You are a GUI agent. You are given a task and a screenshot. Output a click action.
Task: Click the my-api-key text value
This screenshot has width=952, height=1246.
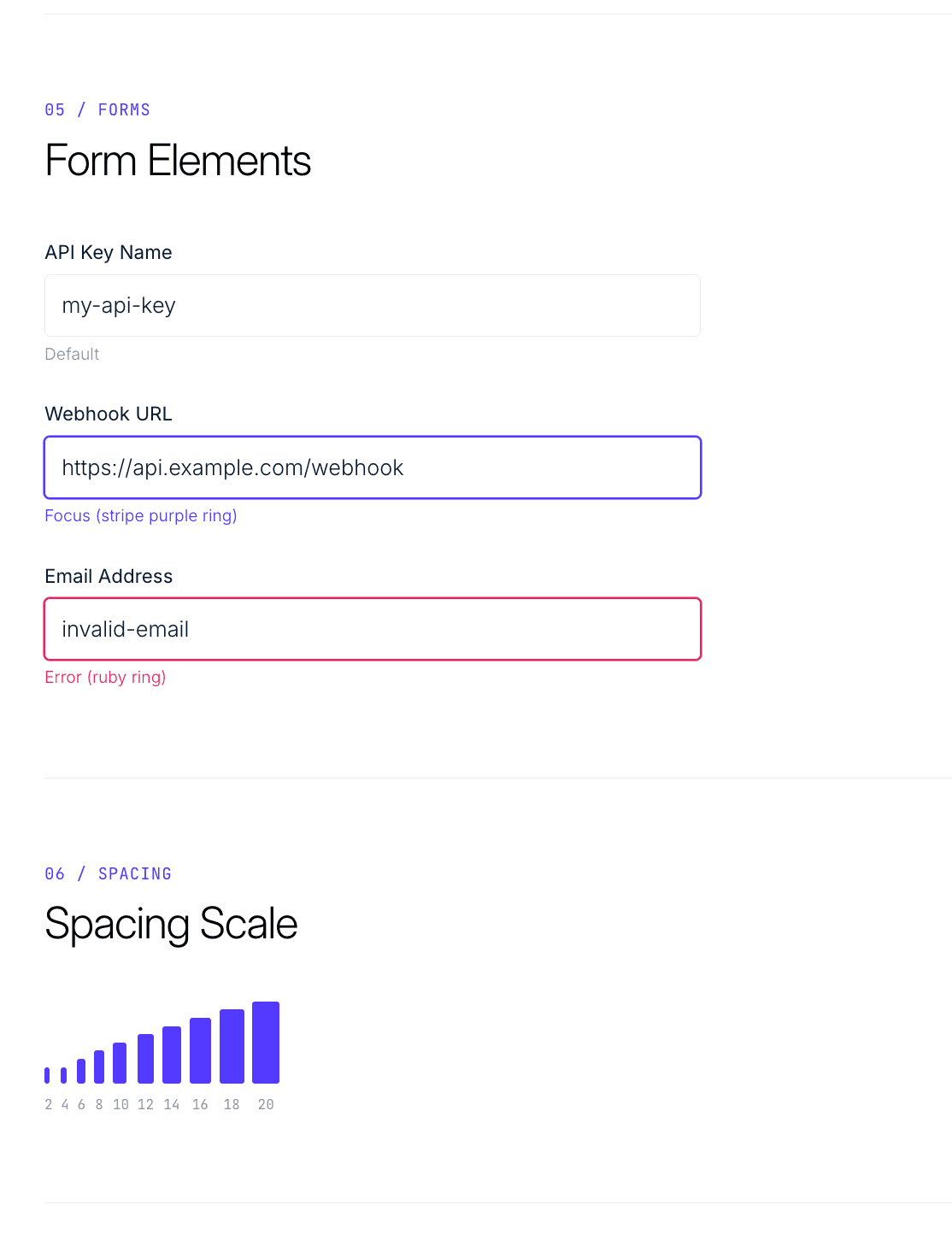coord(118,305)
